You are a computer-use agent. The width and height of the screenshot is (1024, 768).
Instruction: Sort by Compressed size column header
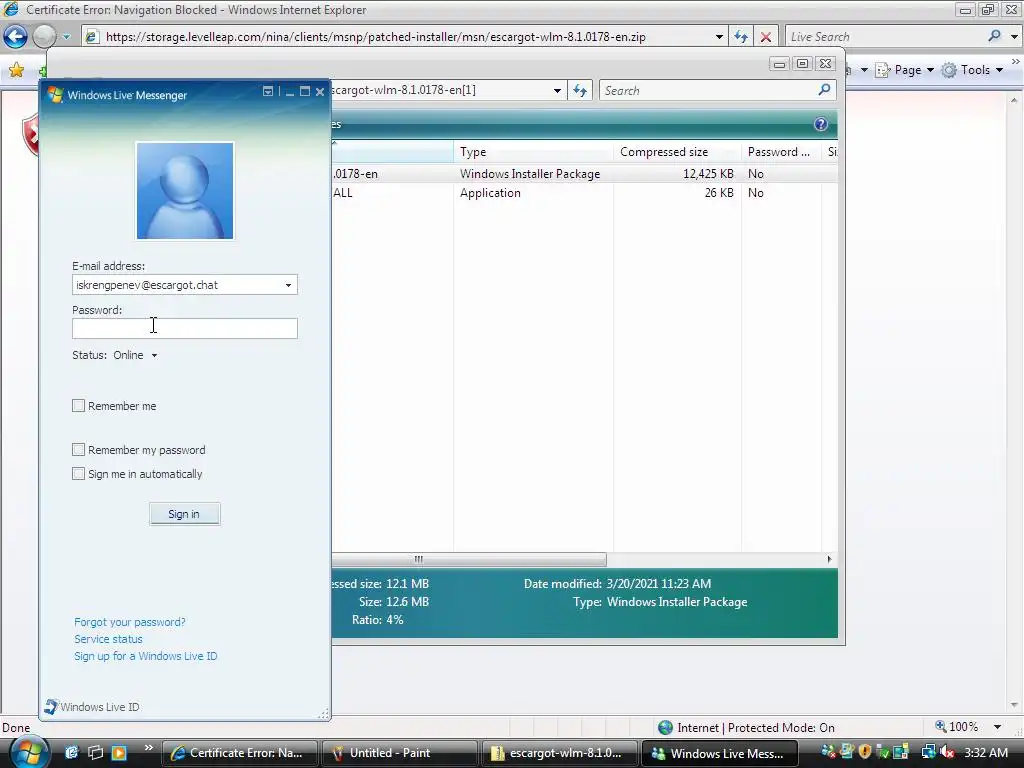677,152
